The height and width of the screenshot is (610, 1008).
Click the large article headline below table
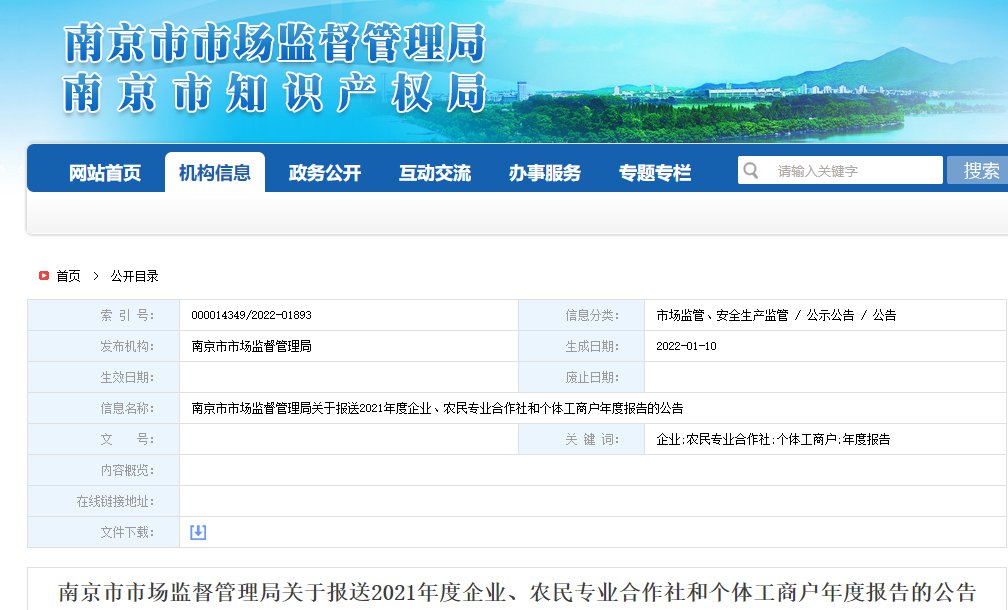[x=517, y=592]
